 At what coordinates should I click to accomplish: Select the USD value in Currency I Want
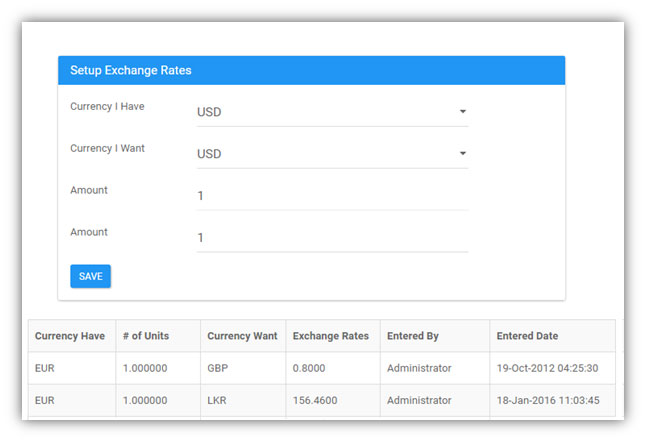pos(209,154)
